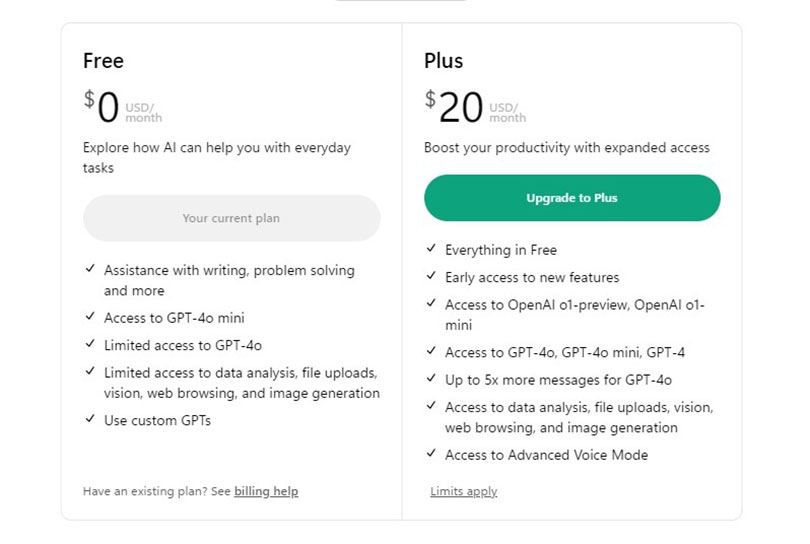Viewport: 810px width, 544px height.
Task: Select the Plus plan heading
Action: 443,61
